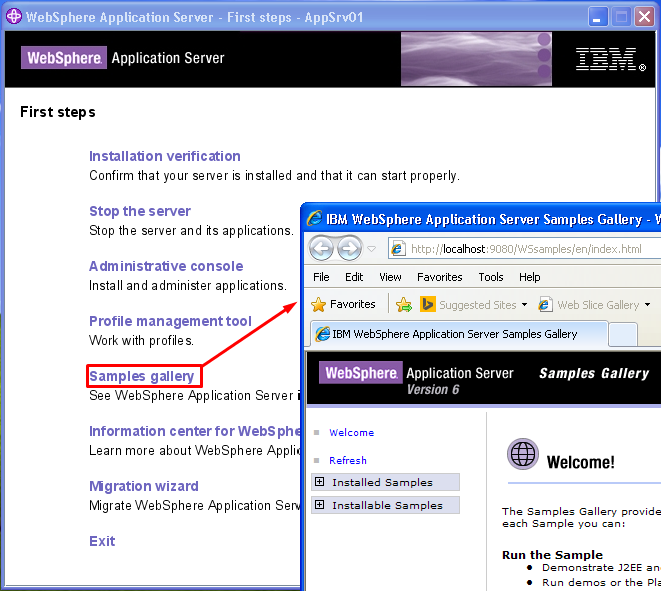Screen dimensions: 661x591
Task: Click the IE address bar URL
Action: (526, 249)
